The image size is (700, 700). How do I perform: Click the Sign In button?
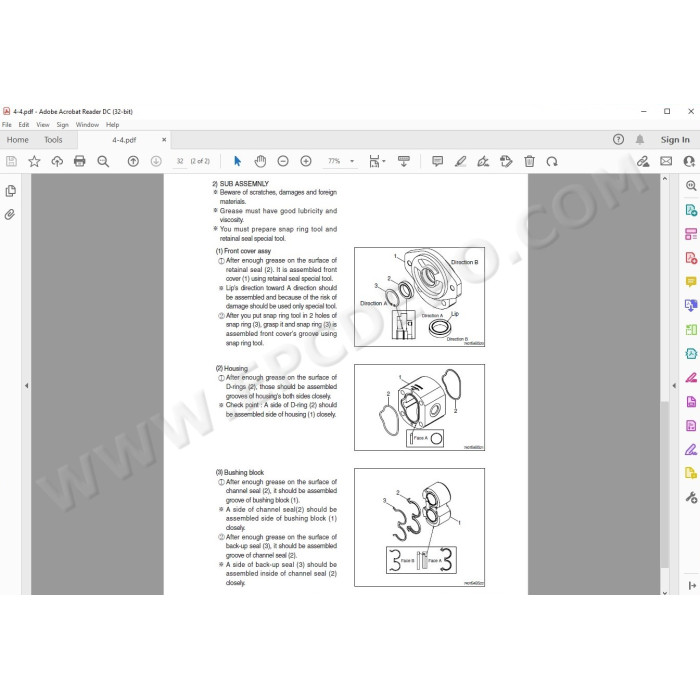point(675,140)
